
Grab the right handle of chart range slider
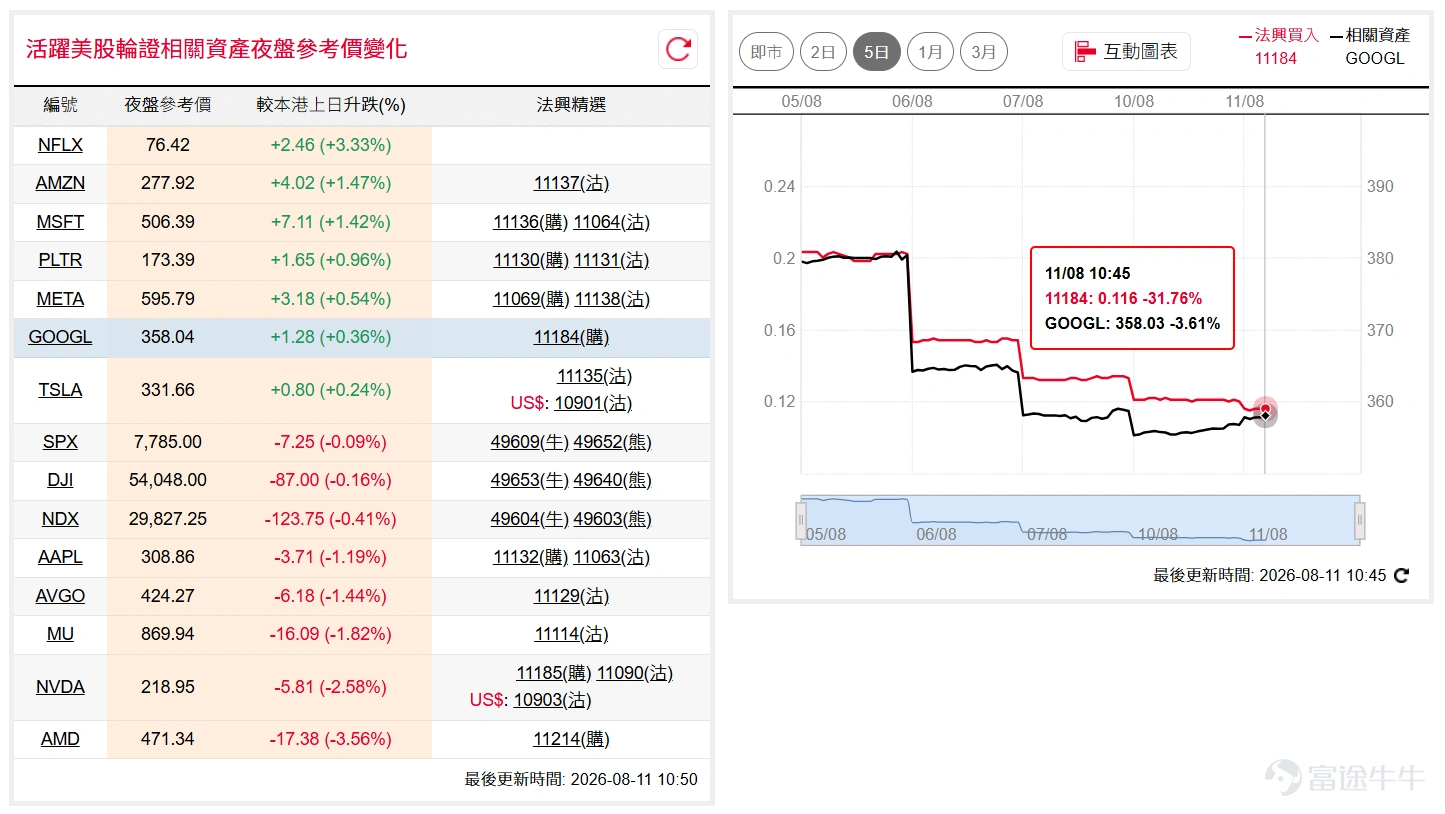(x=1359, y=520)
